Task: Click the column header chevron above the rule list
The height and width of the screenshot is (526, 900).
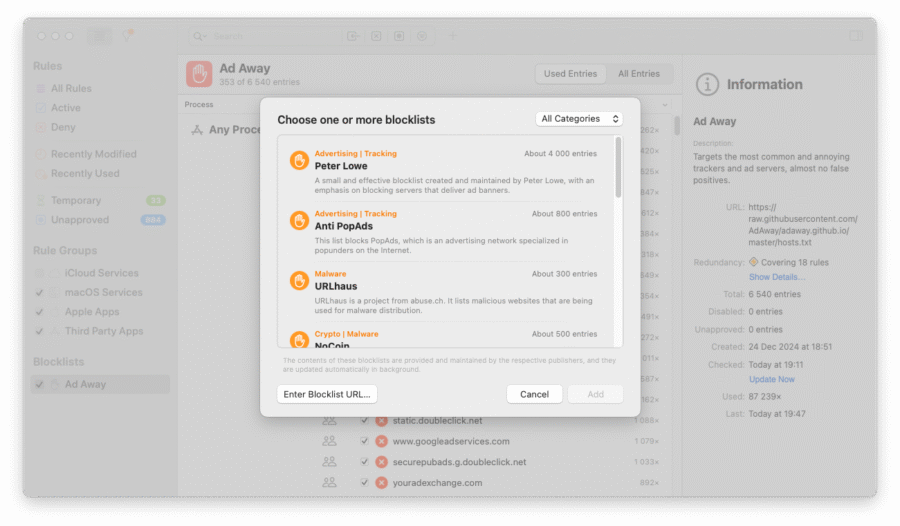Action: coord(666,105)
